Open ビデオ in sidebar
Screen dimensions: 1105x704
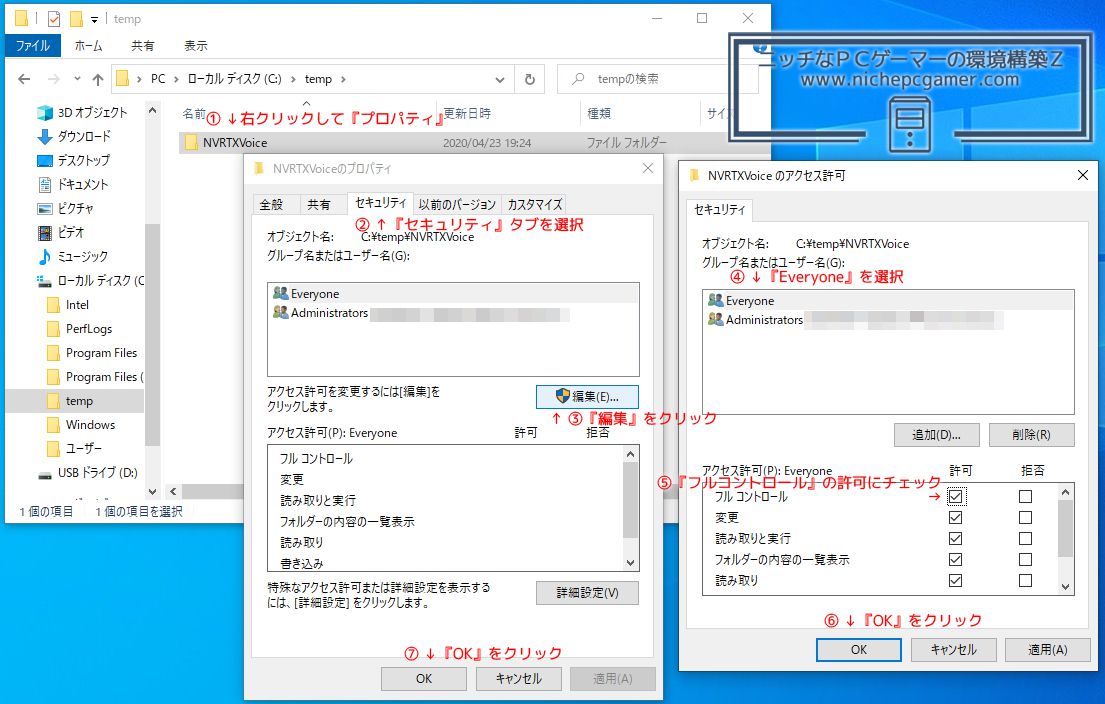[61, 233]
